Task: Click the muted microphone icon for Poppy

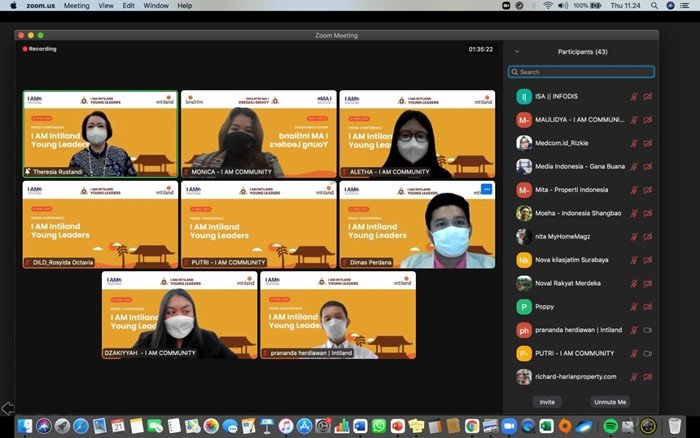Action: (x=633, y=307)
